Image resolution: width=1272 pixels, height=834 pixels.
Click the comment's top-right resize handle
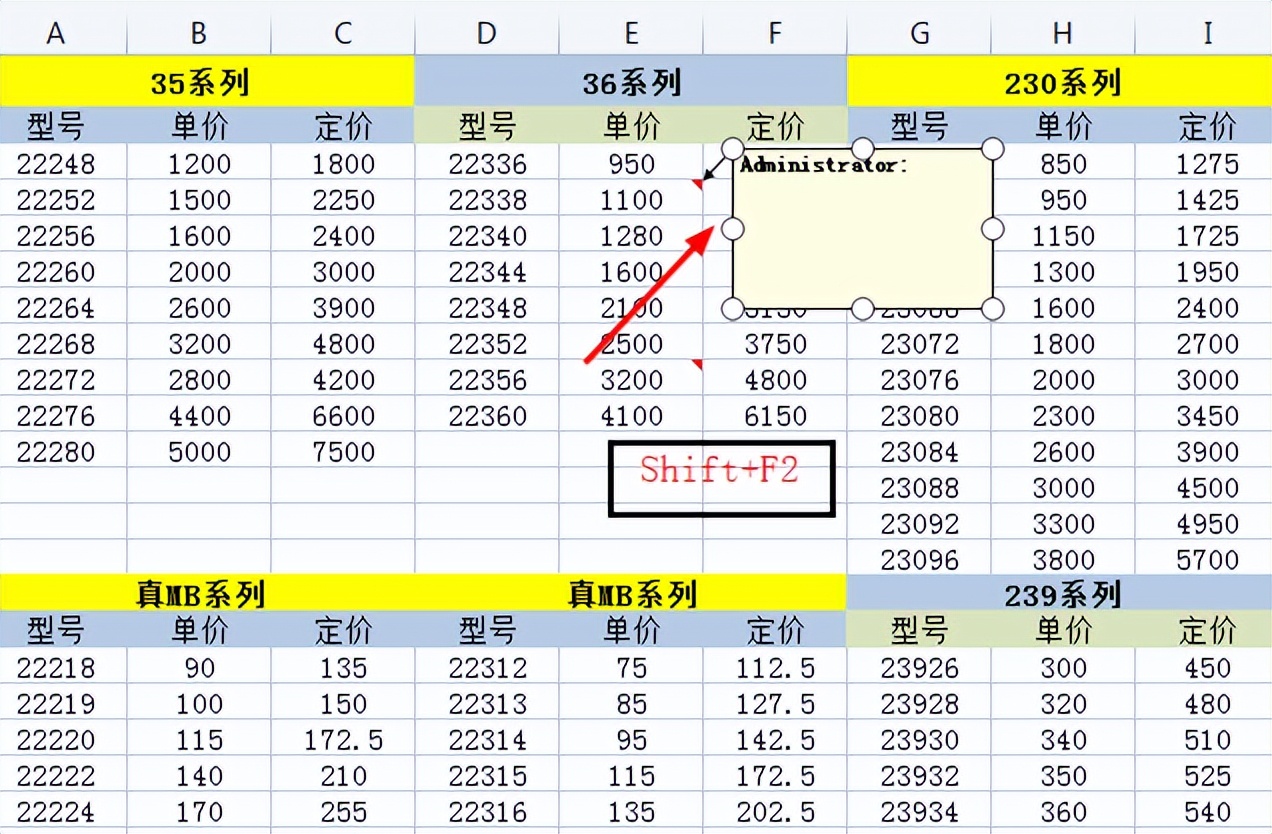click(x=993, y=149)
